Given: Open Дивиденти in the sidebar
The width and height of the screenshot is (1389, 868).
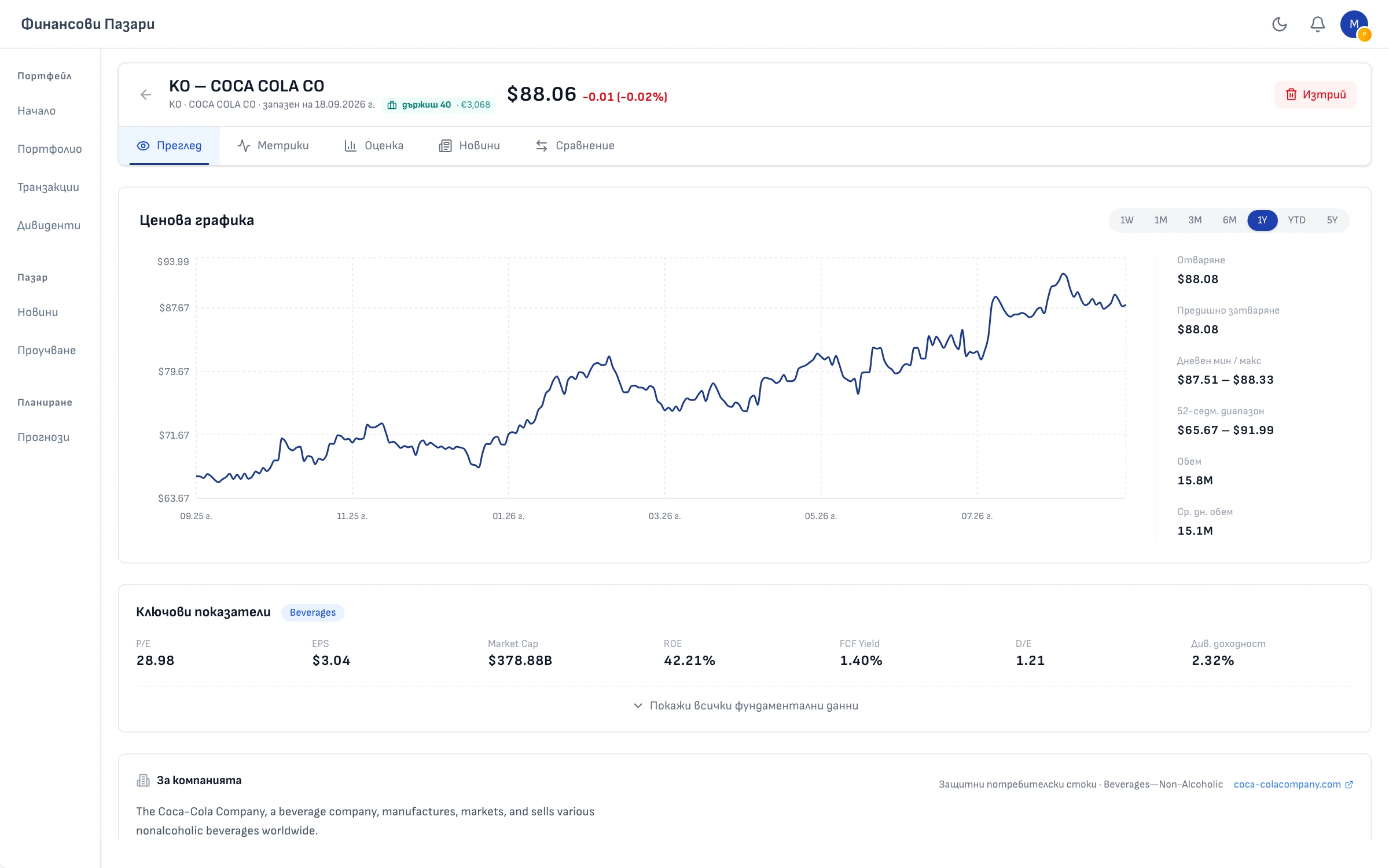Looking at the screenshot, I should [x=49, y=226].
